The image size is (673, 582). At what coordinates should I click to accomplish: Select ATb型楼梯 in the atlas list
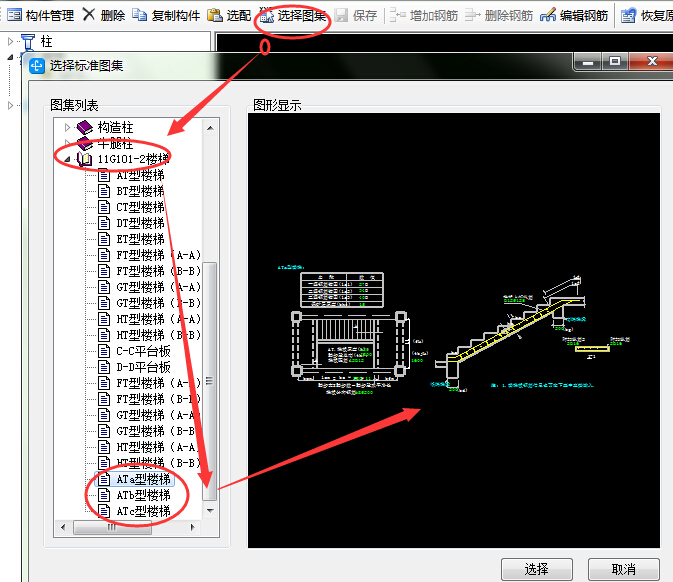(143, 495)
